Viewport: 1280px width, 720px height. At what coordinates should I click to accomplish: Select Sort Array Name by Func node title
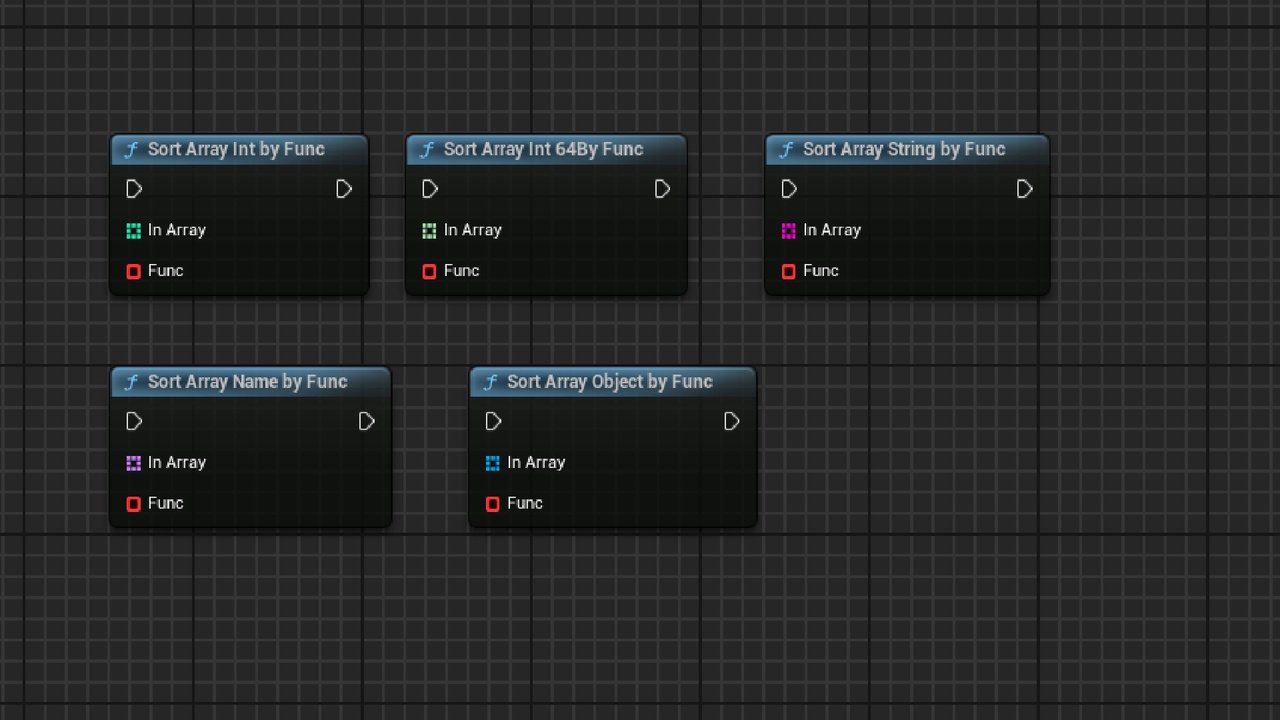click(x=248, y=382)
